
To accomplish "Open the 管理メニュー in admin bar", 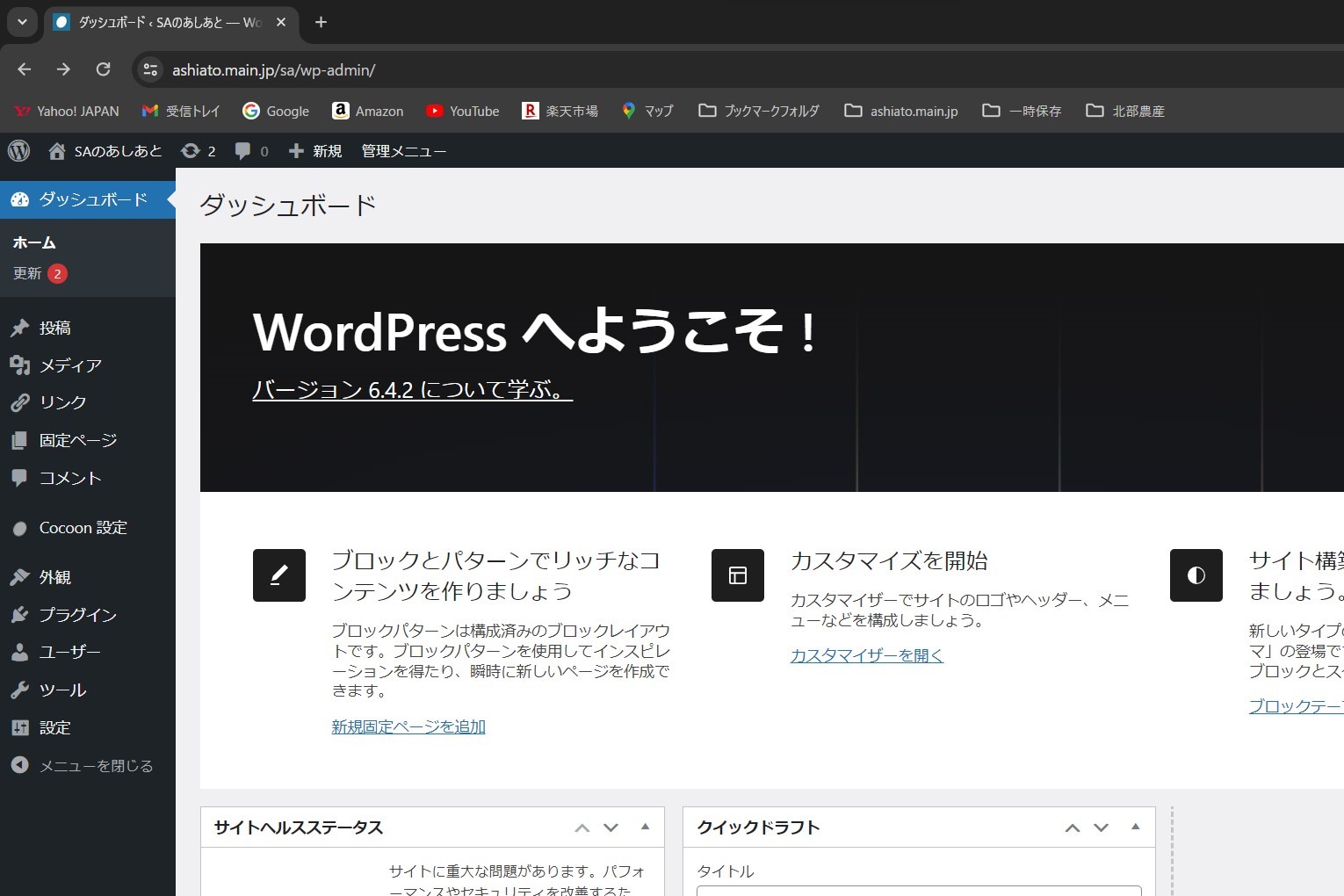I will coord(401,150).
